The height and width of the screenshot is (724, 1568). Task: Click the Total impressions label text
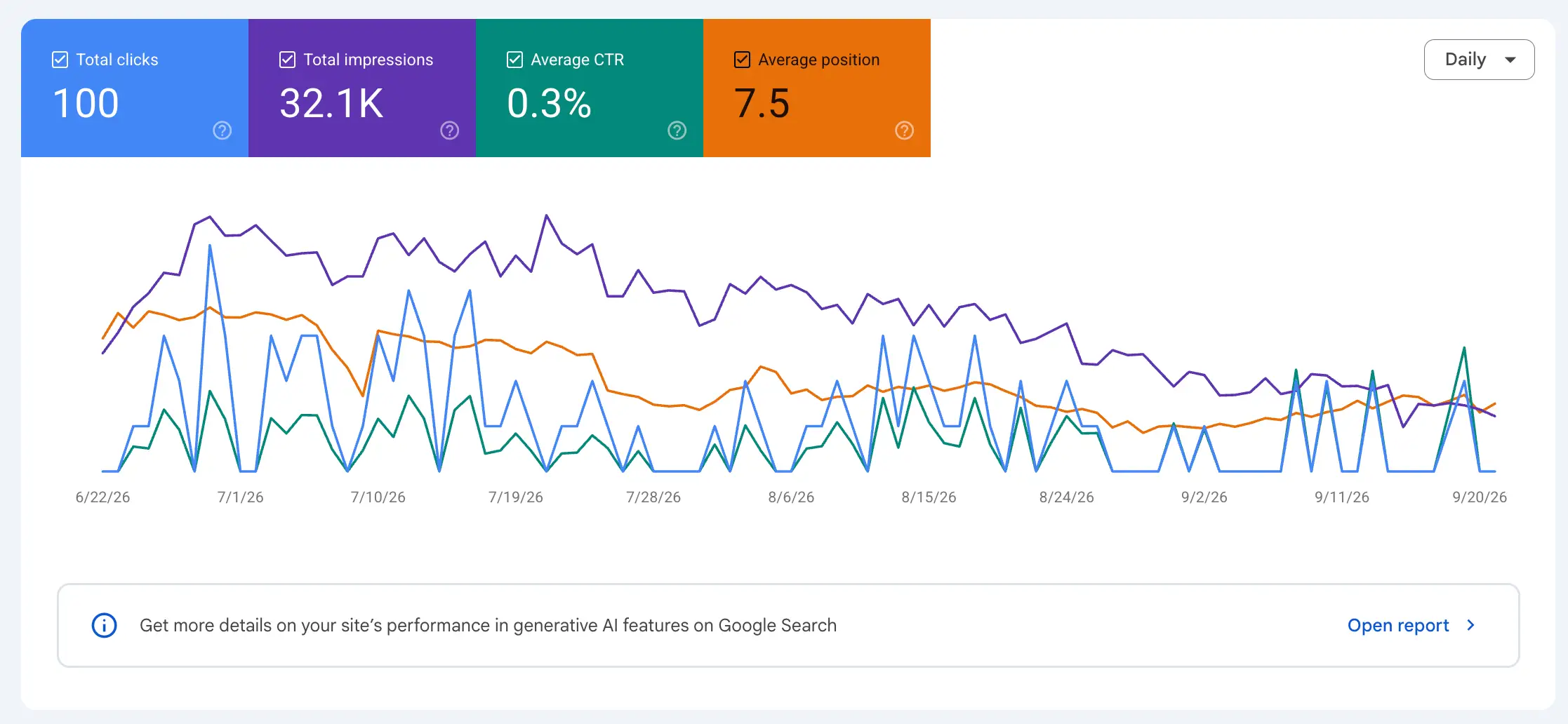[x=368, y=60]
